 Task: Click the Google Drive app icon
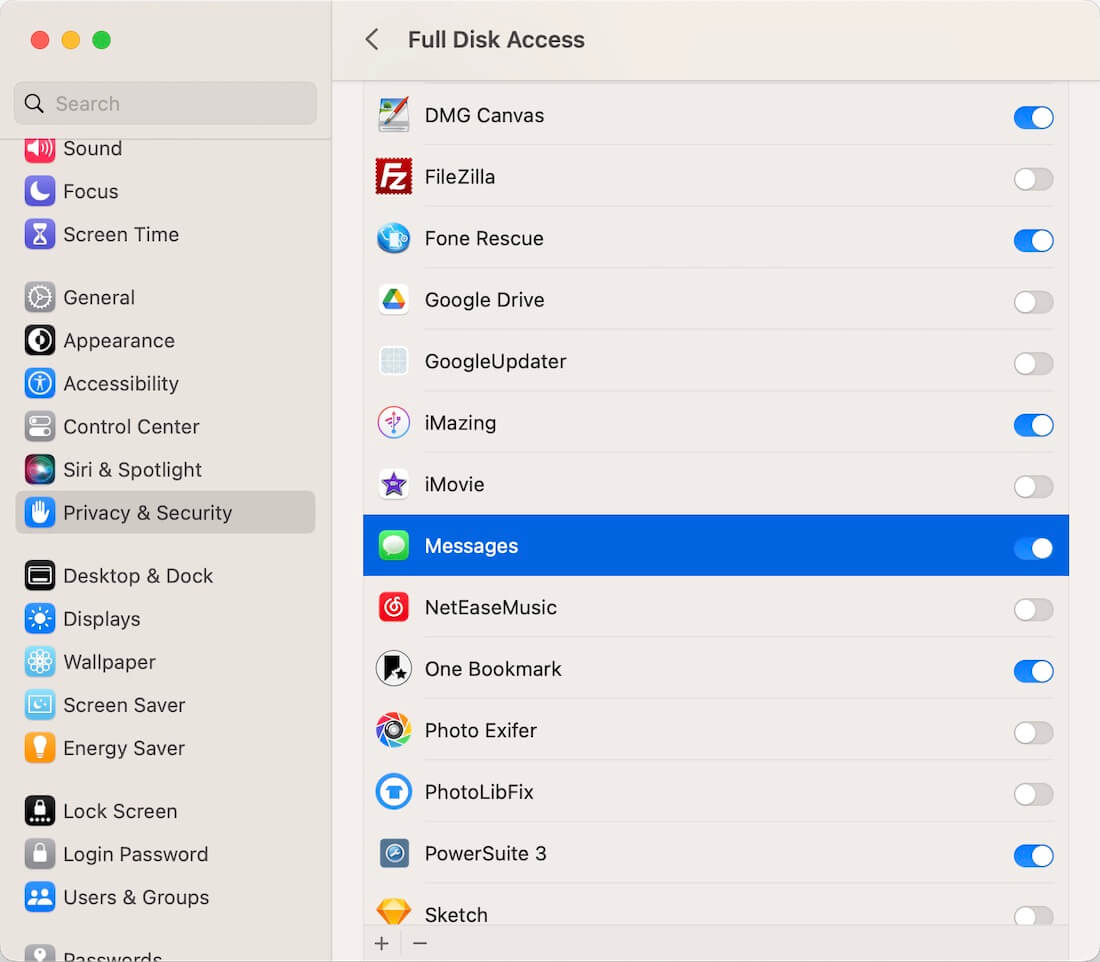(x=394, y=300)
